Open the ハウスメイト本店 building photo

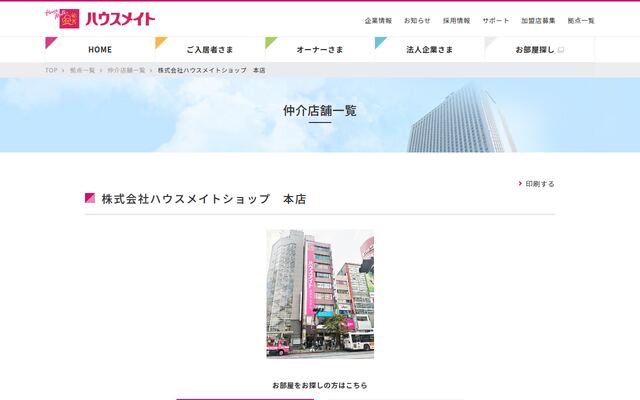(x=320, y=294)
